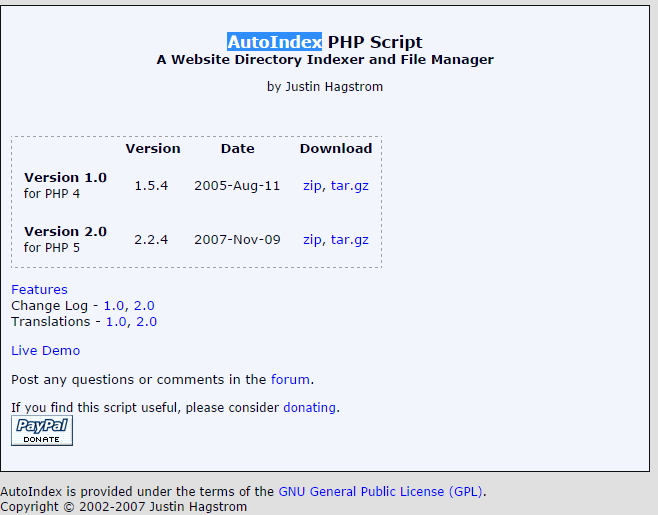The image size is (658, 515).
Task: Click the Date column header
Action: (x=238, y=149)
